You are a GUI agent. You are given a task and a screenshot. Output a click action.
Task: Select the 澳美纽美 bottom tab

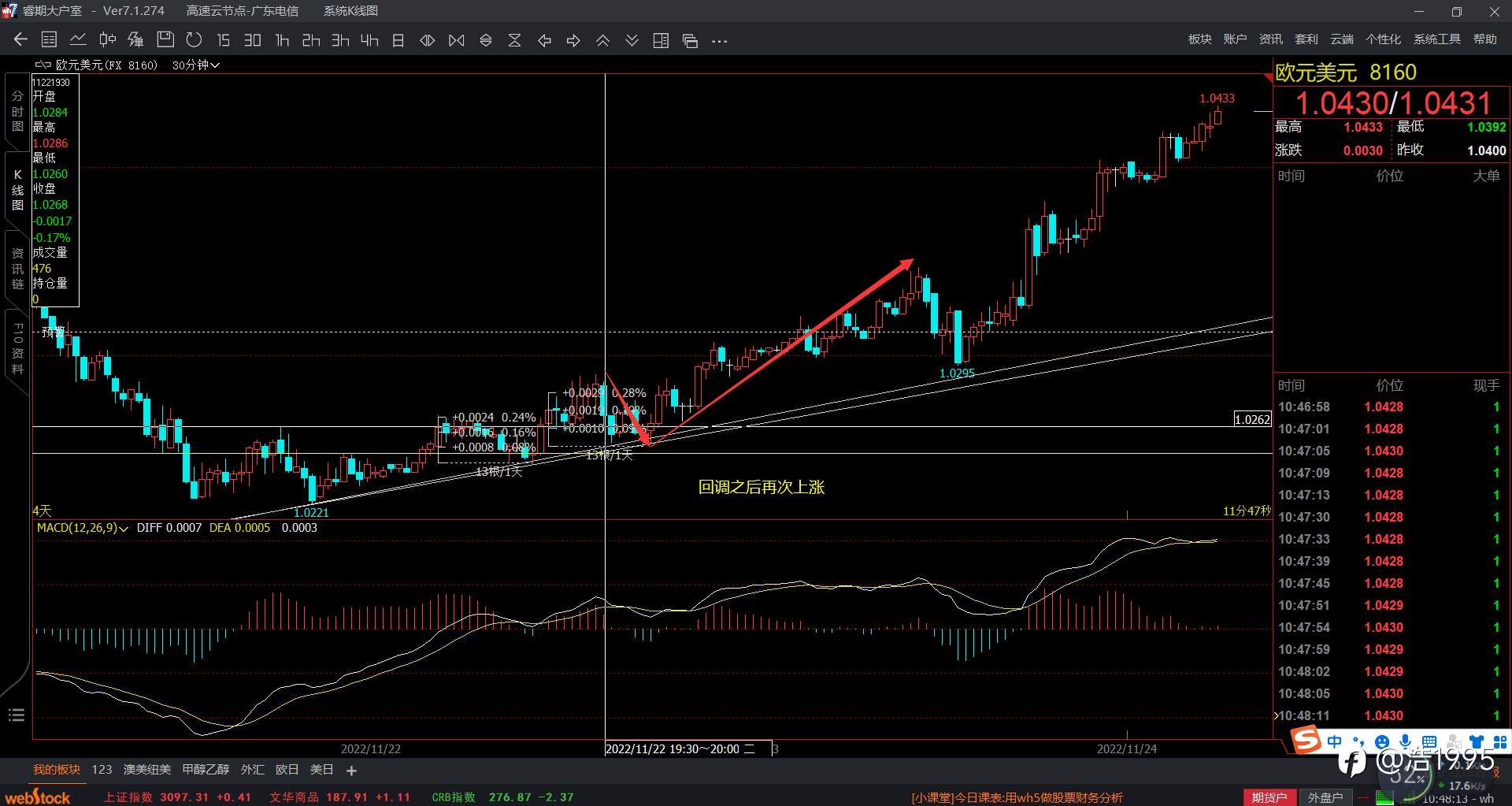point(147,770)
